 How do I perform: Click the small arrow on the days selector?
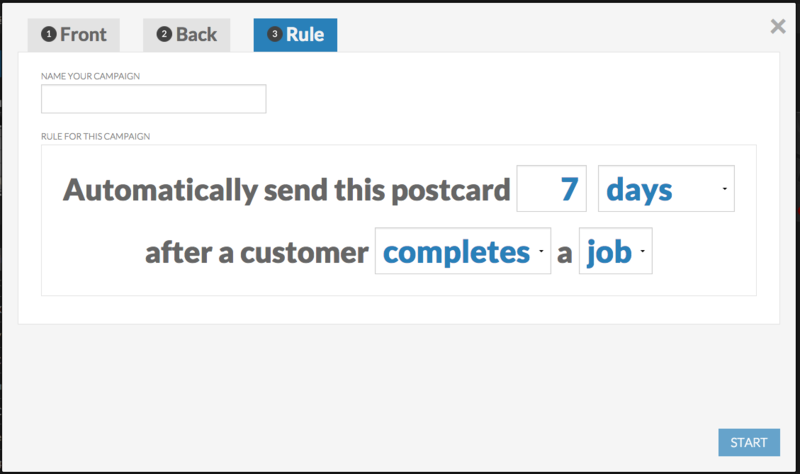click(x=724, y=190)
